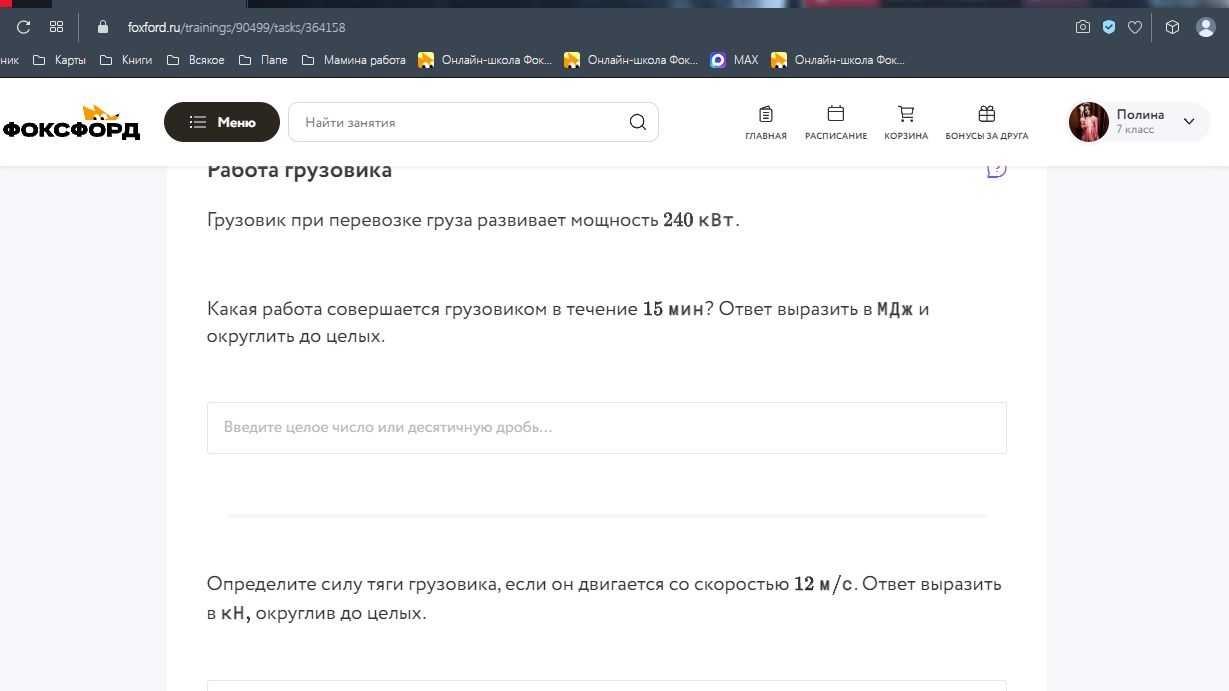This screenshot has height=691, width=1229.
Task: Click the heart bookmark icon
Action: [x=1135, y=27]
